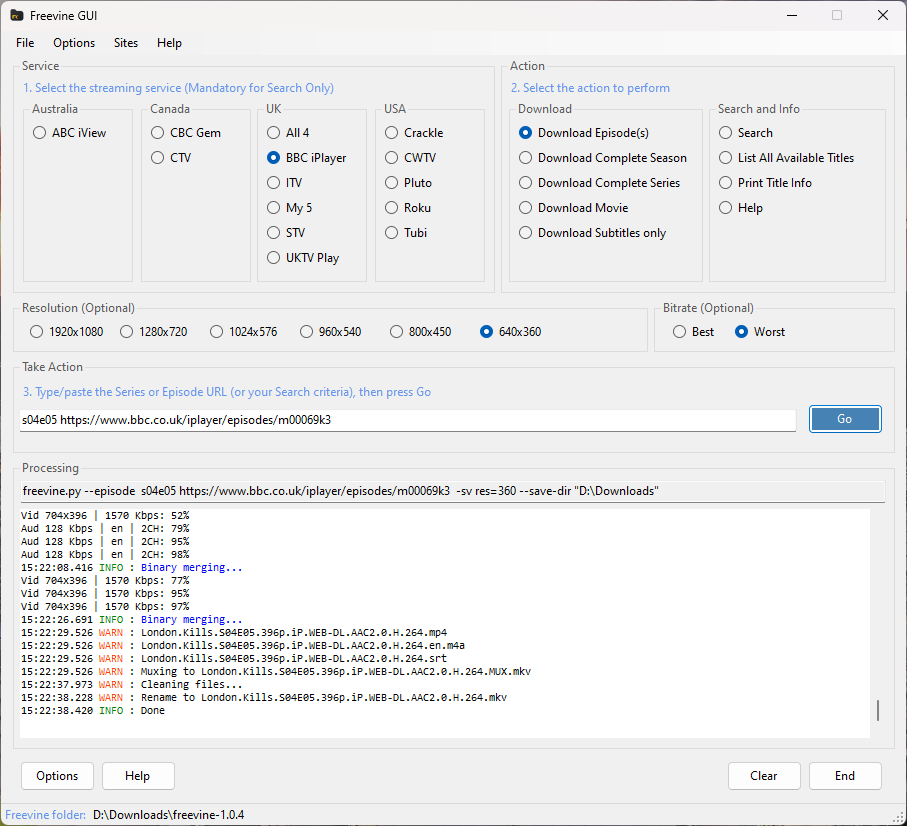
Task: Click the series URL input field
Action: pos(408,420)
